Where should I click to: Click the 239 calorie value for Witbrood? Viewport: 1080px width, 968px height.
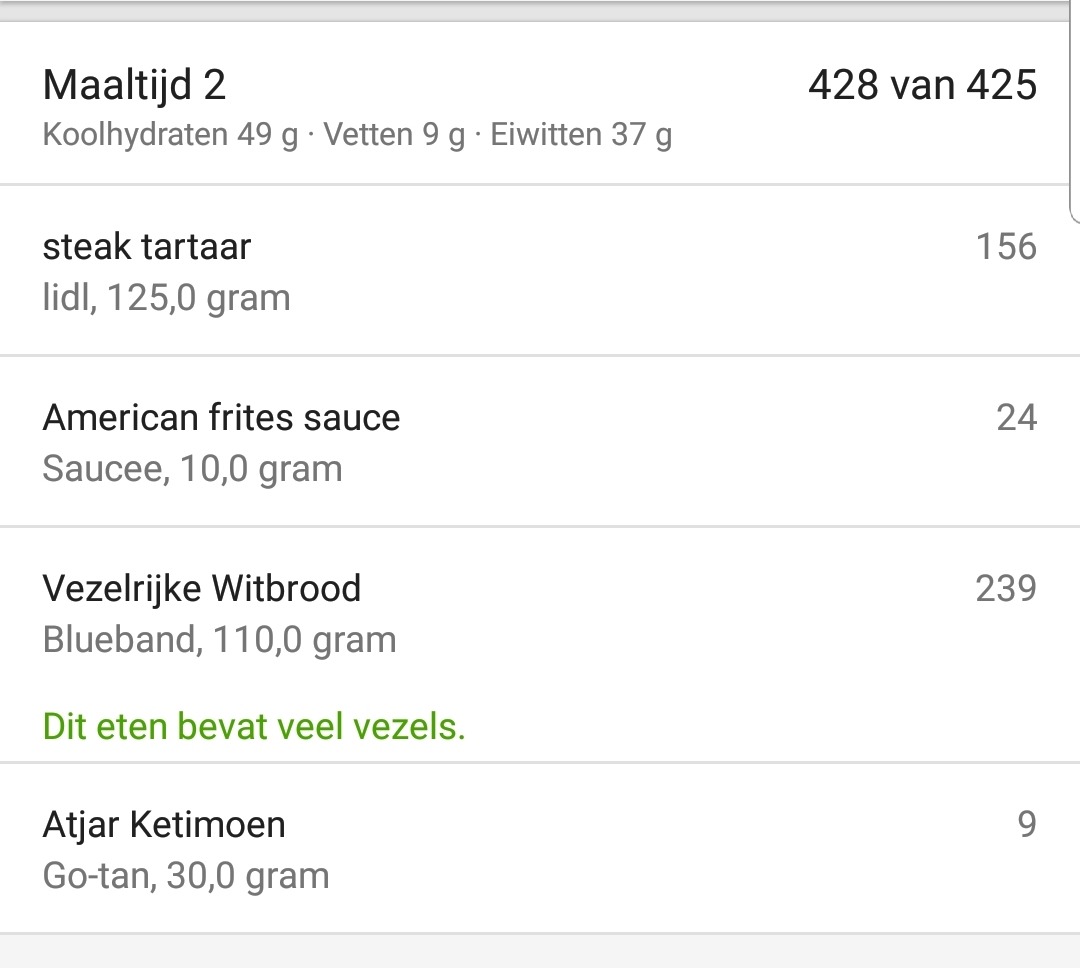point(1005,588)
